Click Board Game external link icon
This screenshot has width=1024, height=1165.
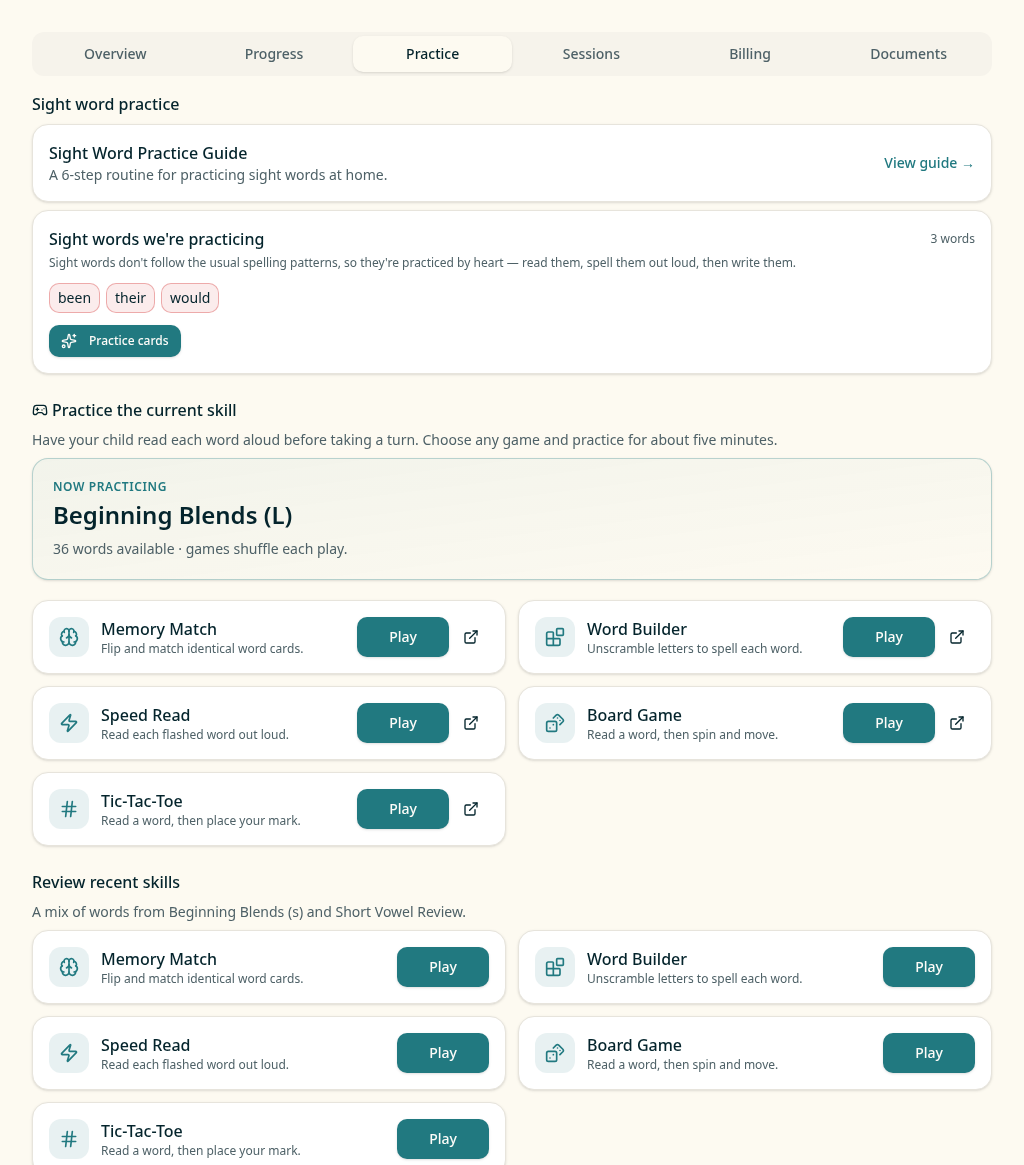[957, 723]
